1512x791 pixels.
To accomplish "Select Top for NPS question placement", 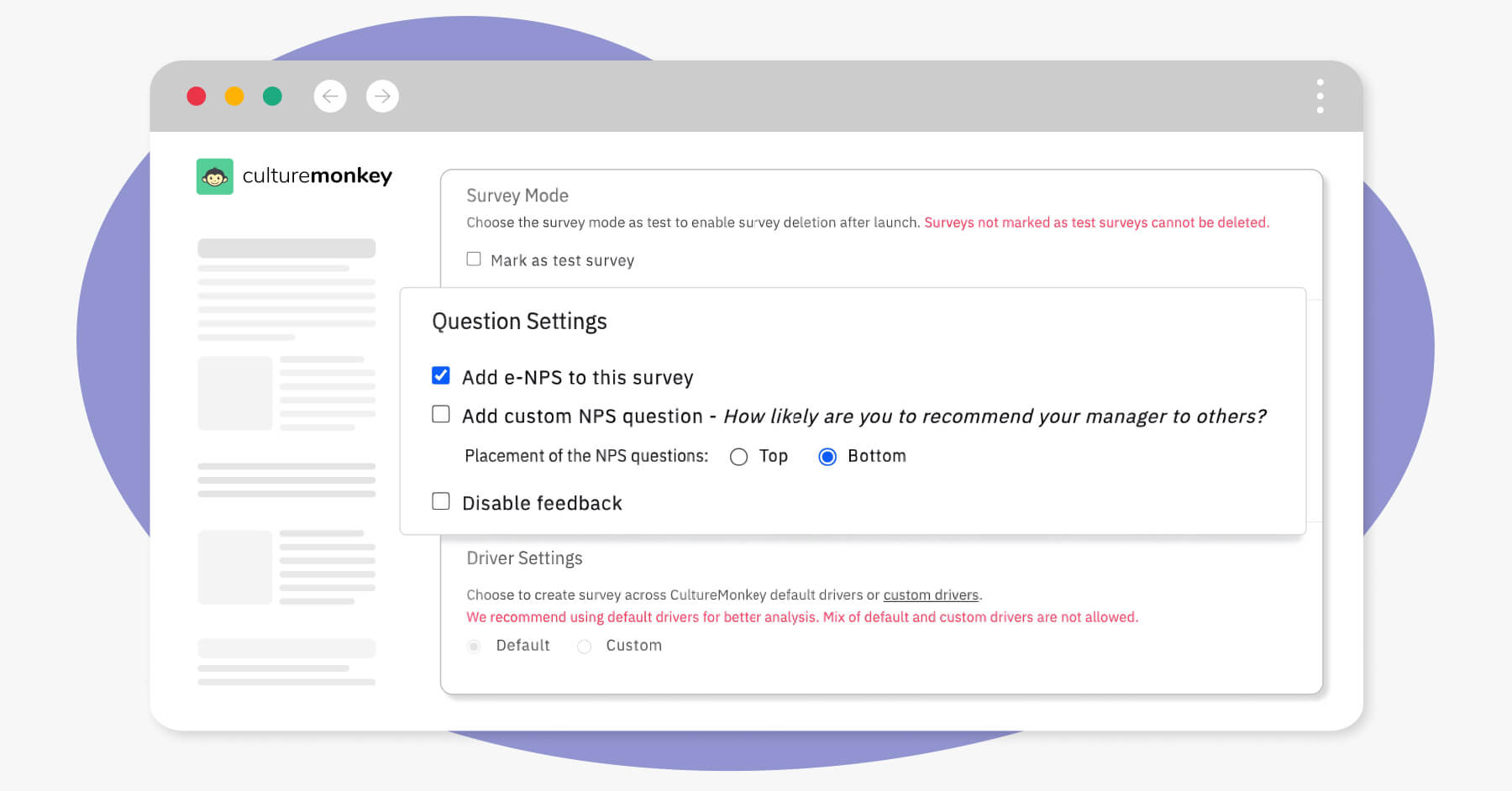I will coord(738,457).
